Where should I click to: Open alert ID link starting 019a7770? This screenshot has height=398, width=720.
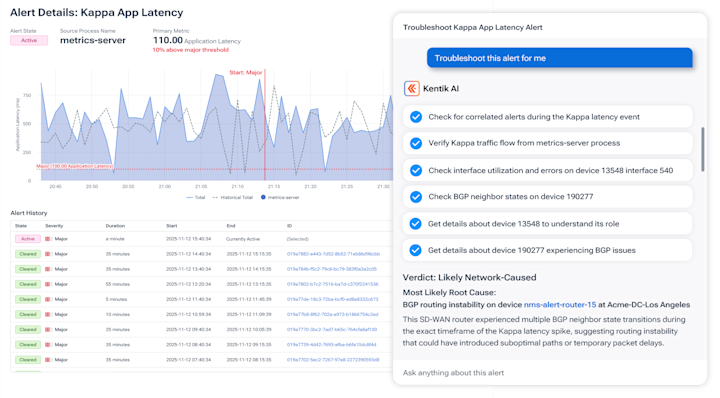[x=332, y=330]
